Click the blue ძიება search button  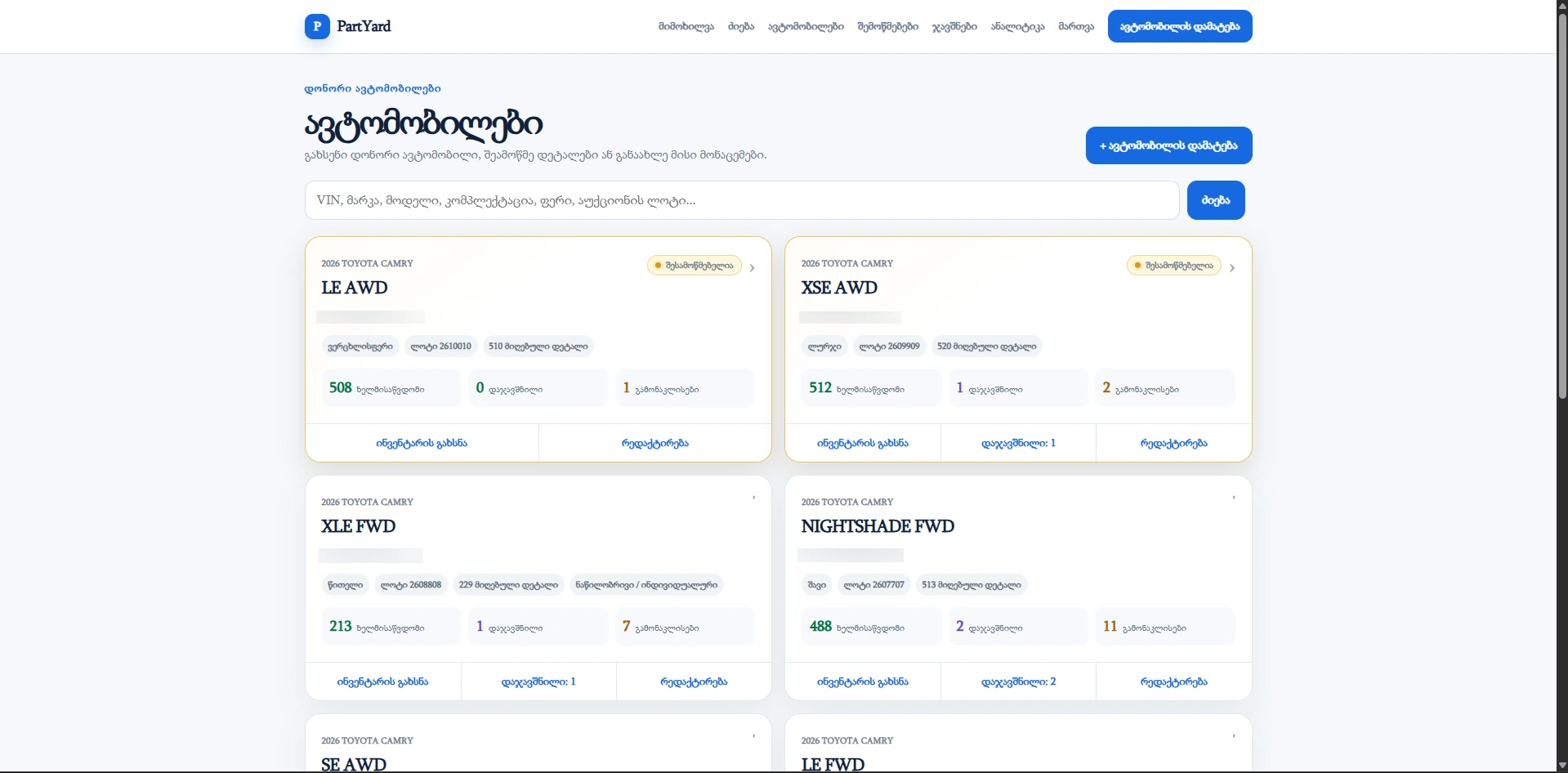[x=1216, y=200]
